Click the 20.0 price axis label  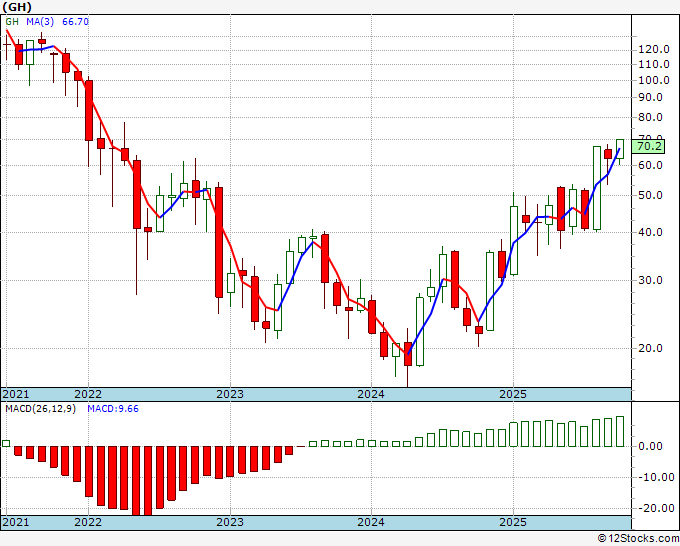651,348
